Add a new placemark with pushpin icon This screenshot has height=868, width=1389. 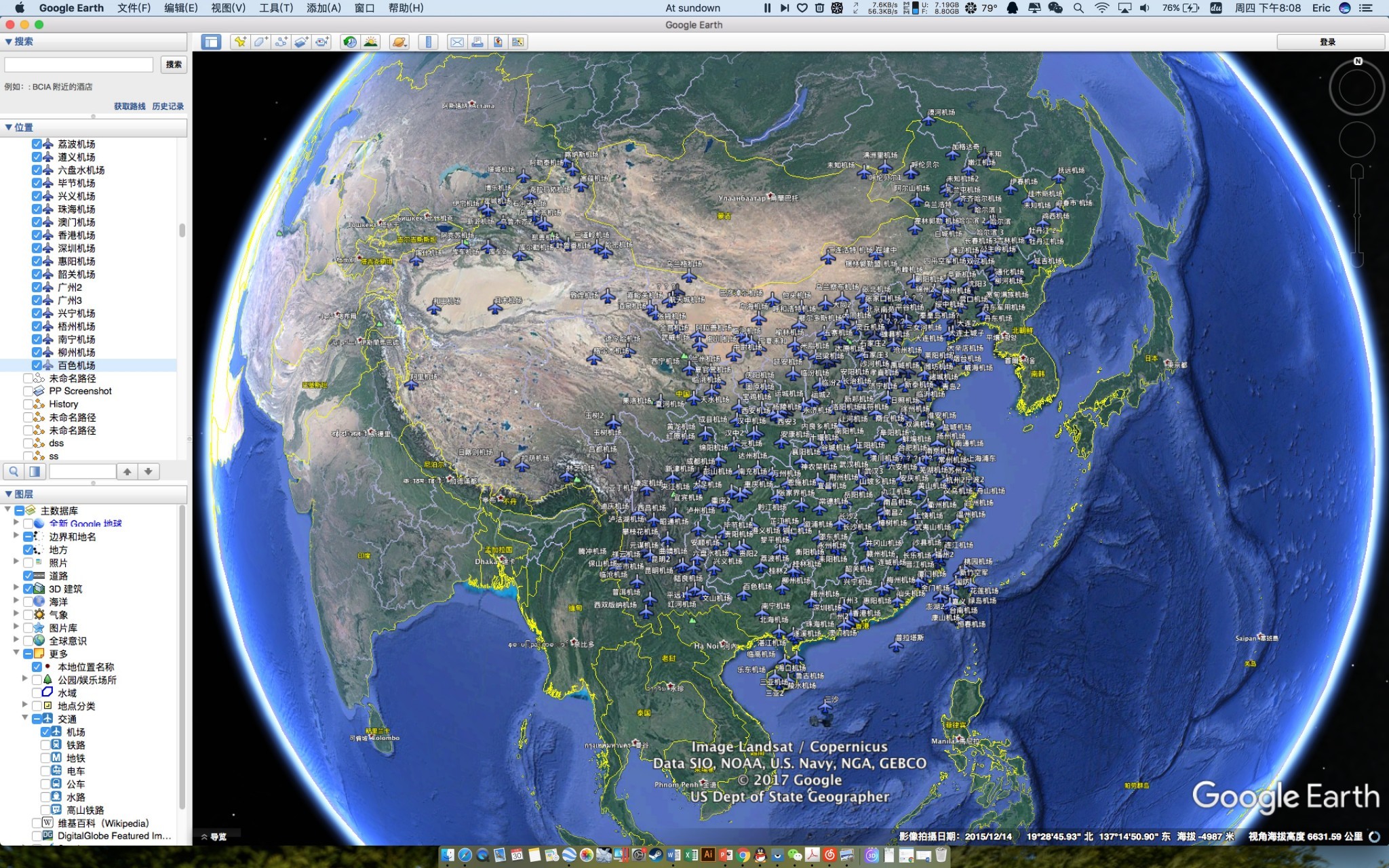pyautogui.click(x=240, y=42)
